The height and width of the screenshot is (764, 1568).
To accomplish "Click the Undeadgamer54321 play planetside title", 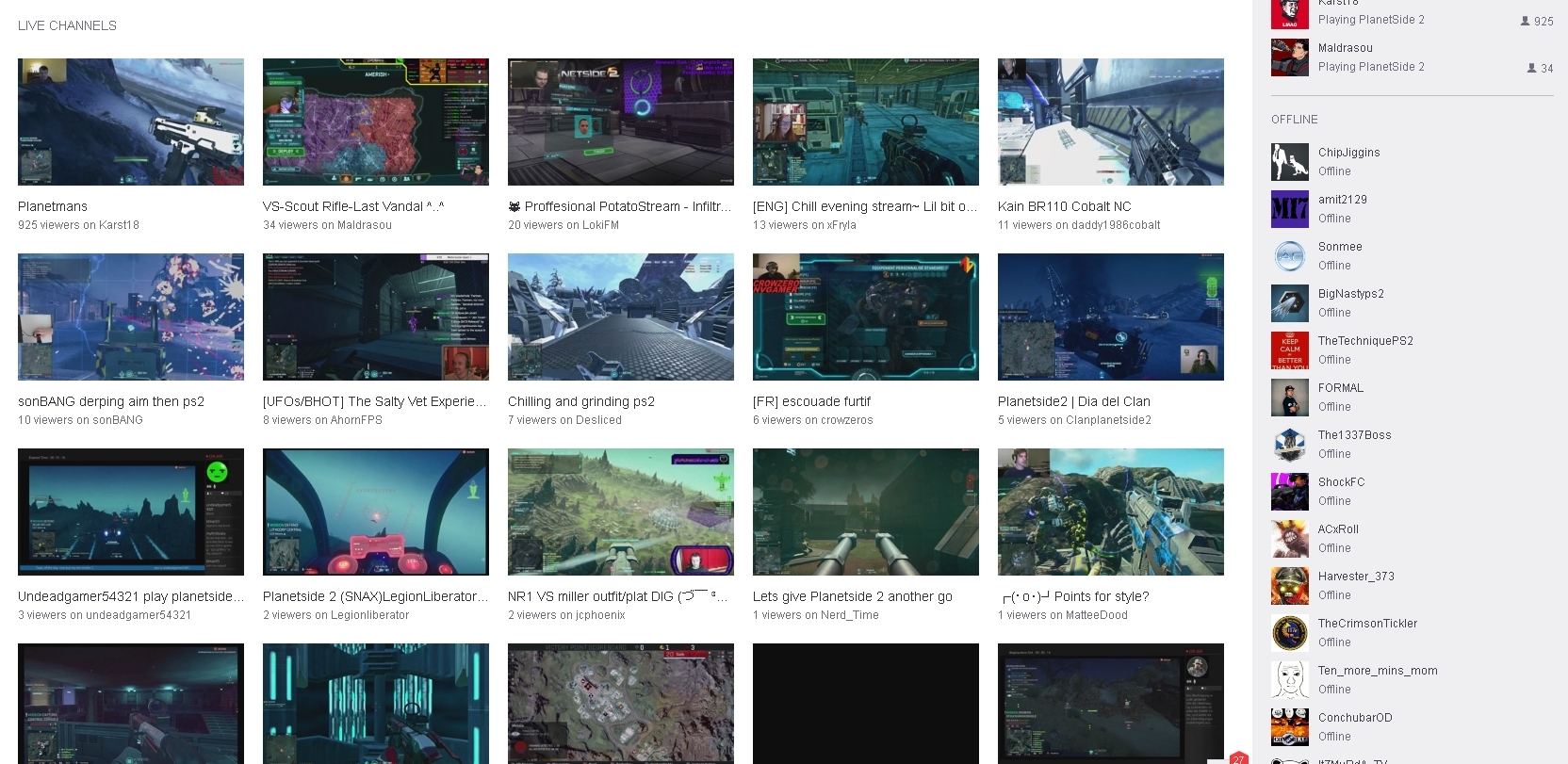I will 131,596.
